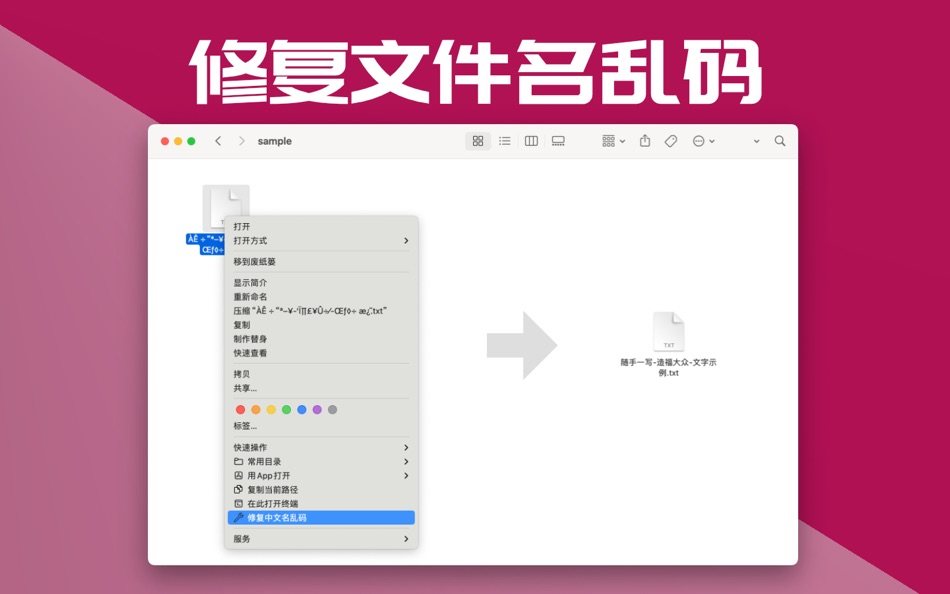Click the tag toolbar icon

(x=671, y=141)
